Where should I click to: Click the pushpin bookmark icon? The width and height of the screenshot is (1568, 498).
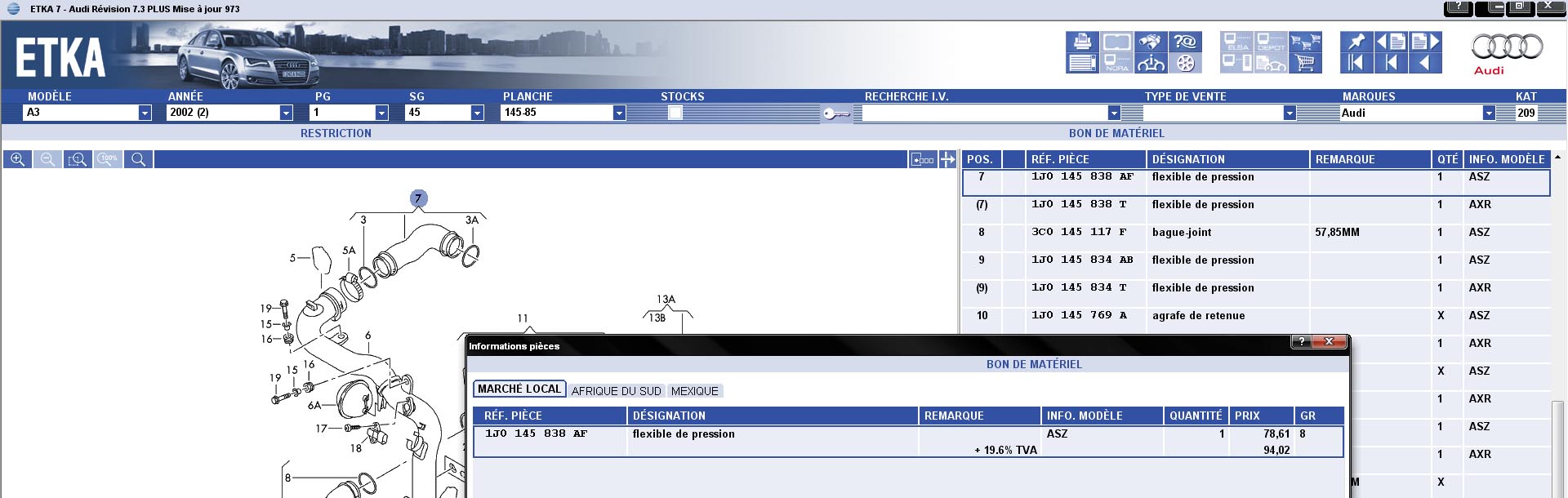1356,42
